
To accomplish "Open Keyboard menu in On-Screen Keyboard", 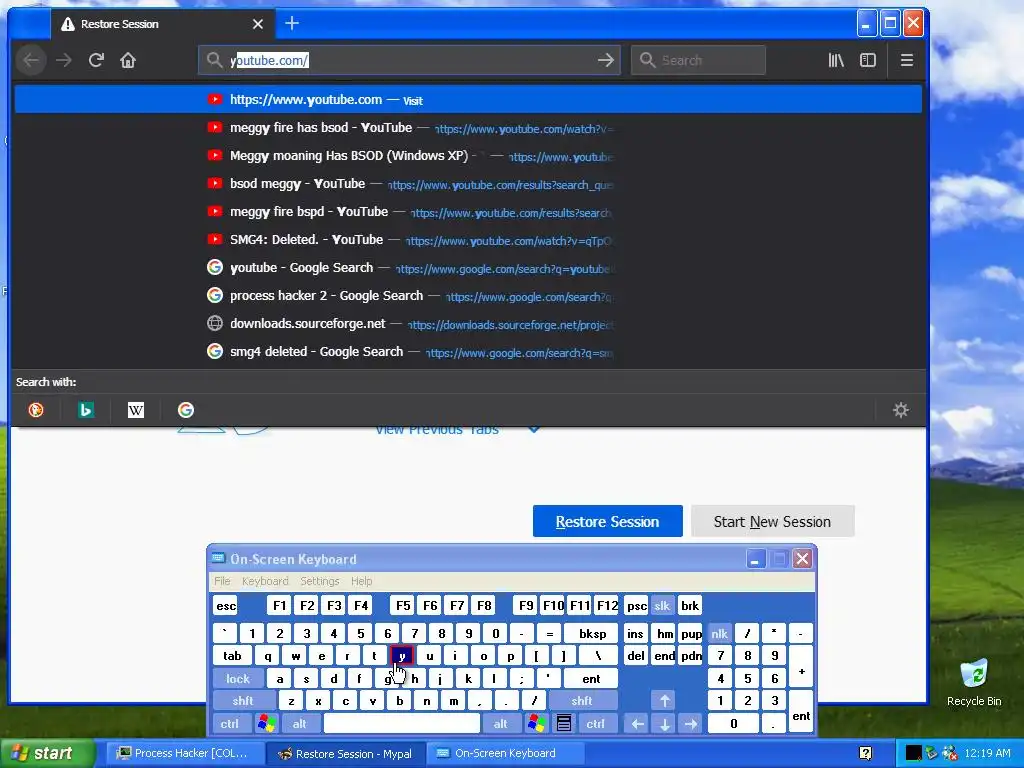I will (x=264, y=581).
